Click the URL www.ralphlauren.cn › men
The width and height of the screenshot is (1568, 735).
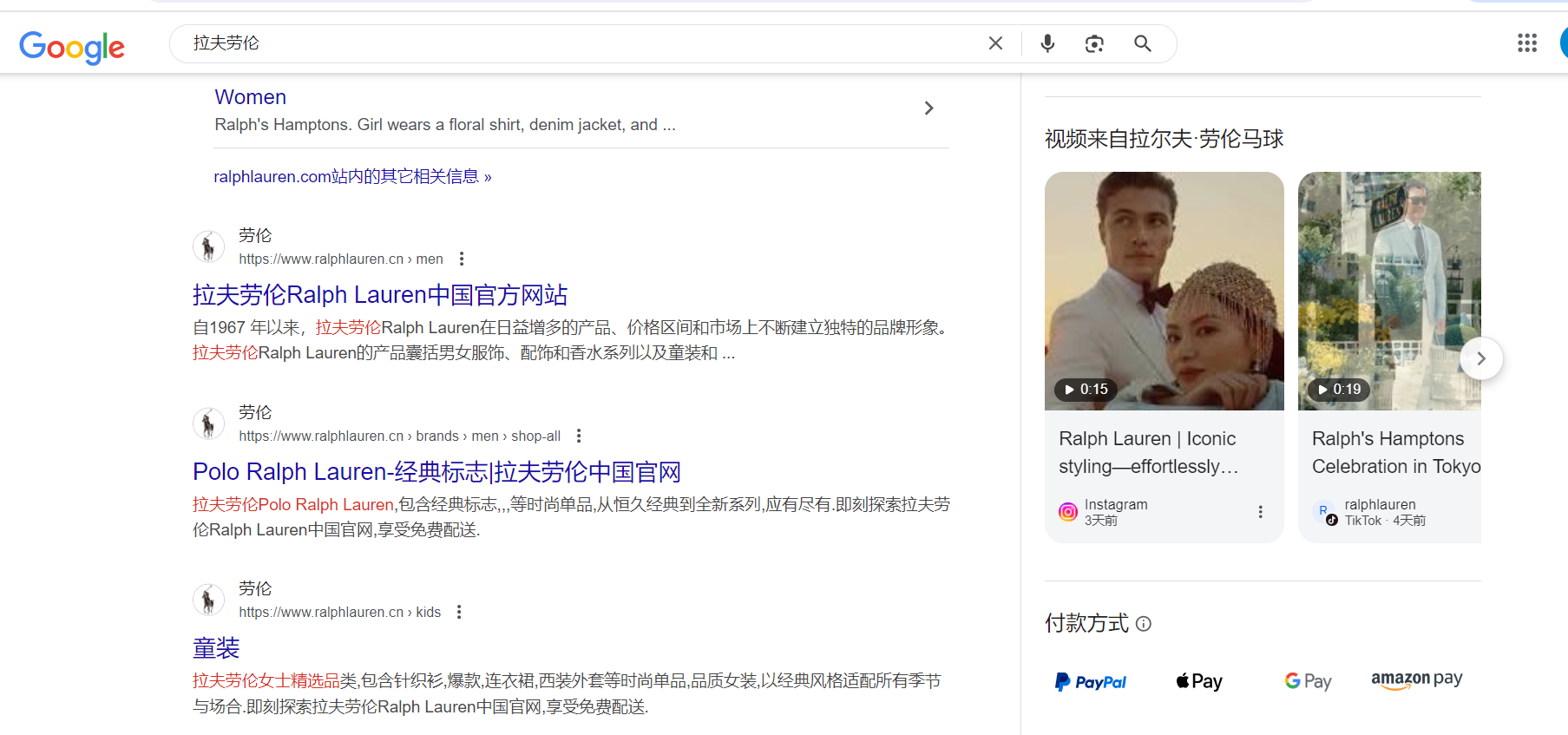[x=341, y=259]
